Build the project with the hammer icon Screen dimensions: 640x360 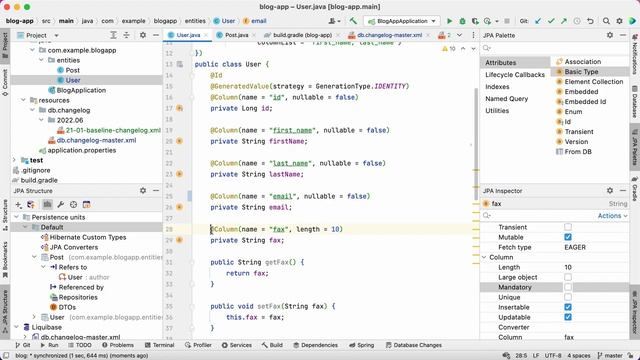[353, 21]
